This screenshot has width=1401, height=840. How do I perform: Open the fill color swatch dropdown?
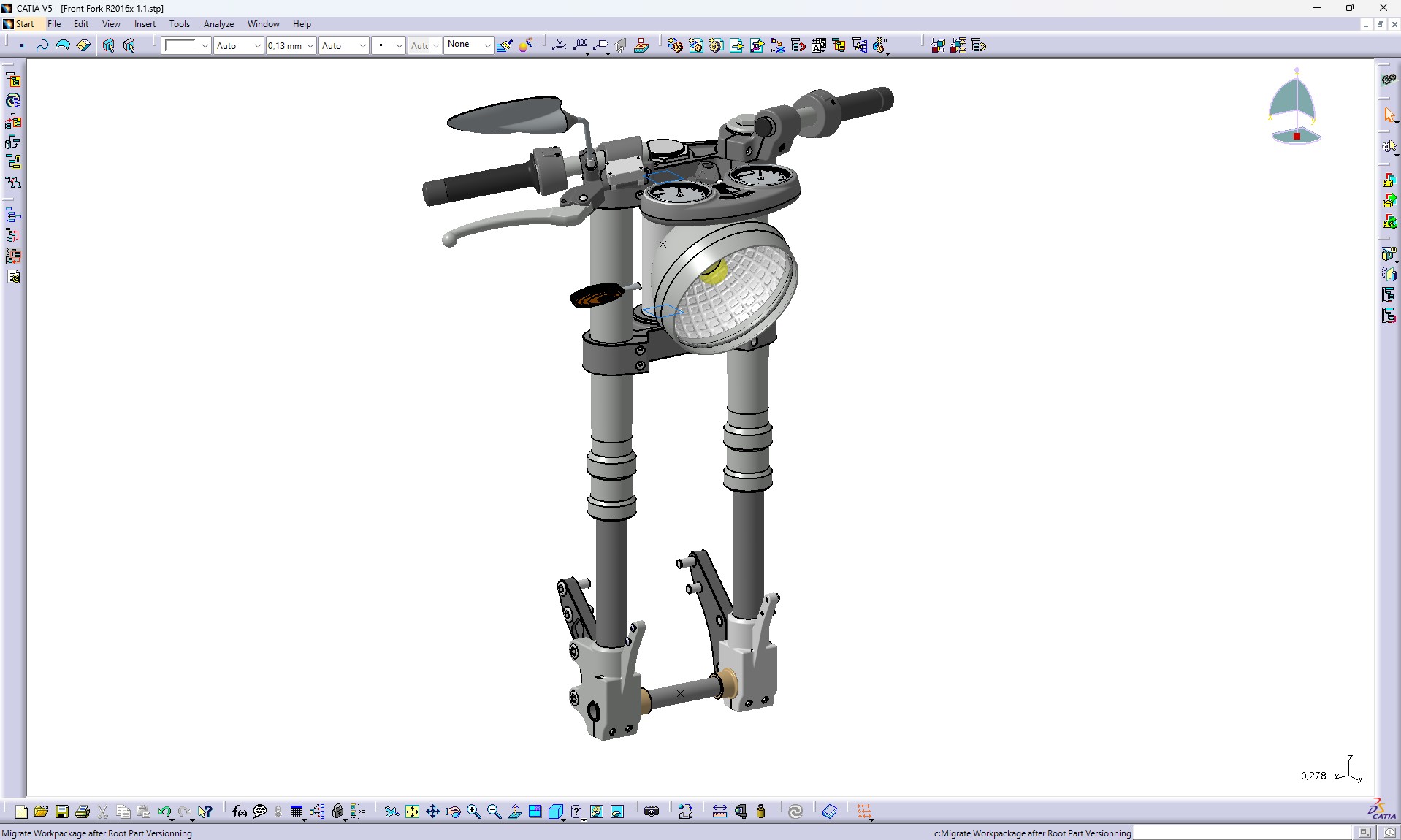coord(205,45)
